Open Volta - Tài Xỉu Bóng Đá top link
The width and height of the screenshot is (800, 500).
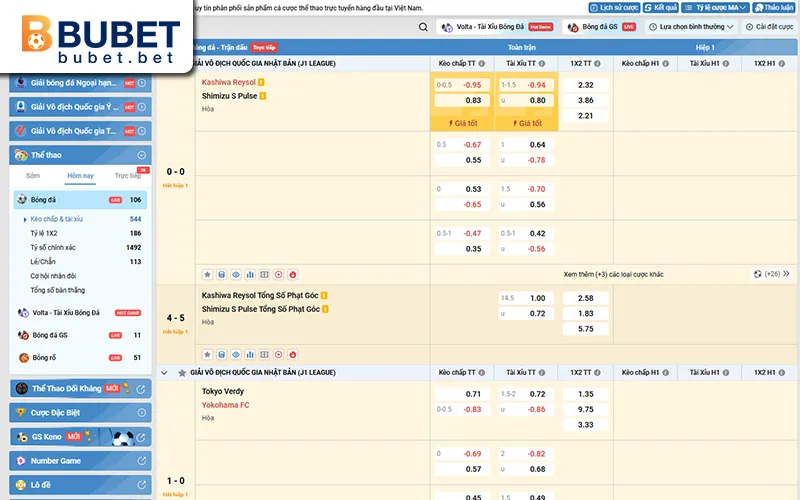[497, 27]
